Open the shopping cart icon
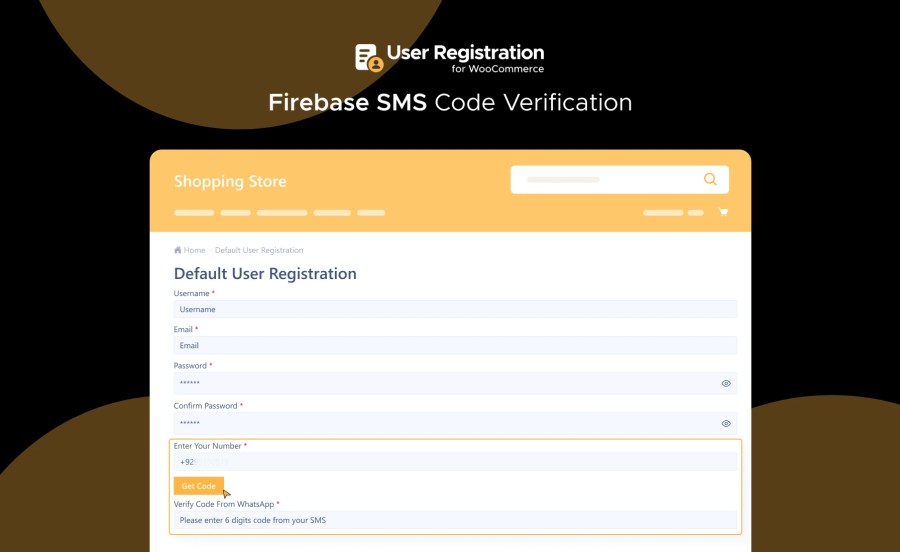This screenshot has width=900, height=552. (722, 212)
